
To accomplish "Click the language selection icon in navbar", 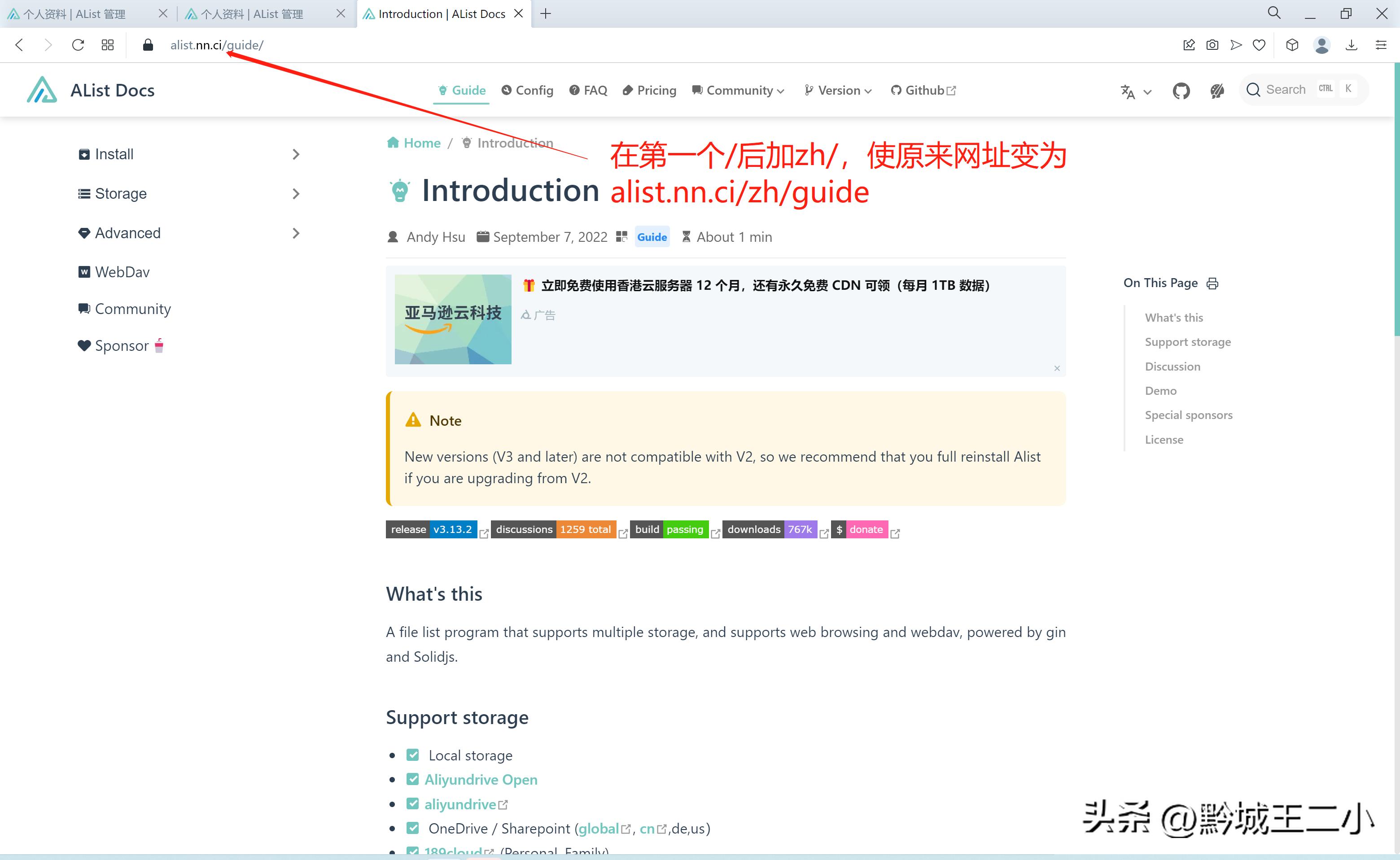I will pyautogui.click(x=1129, y=91).
